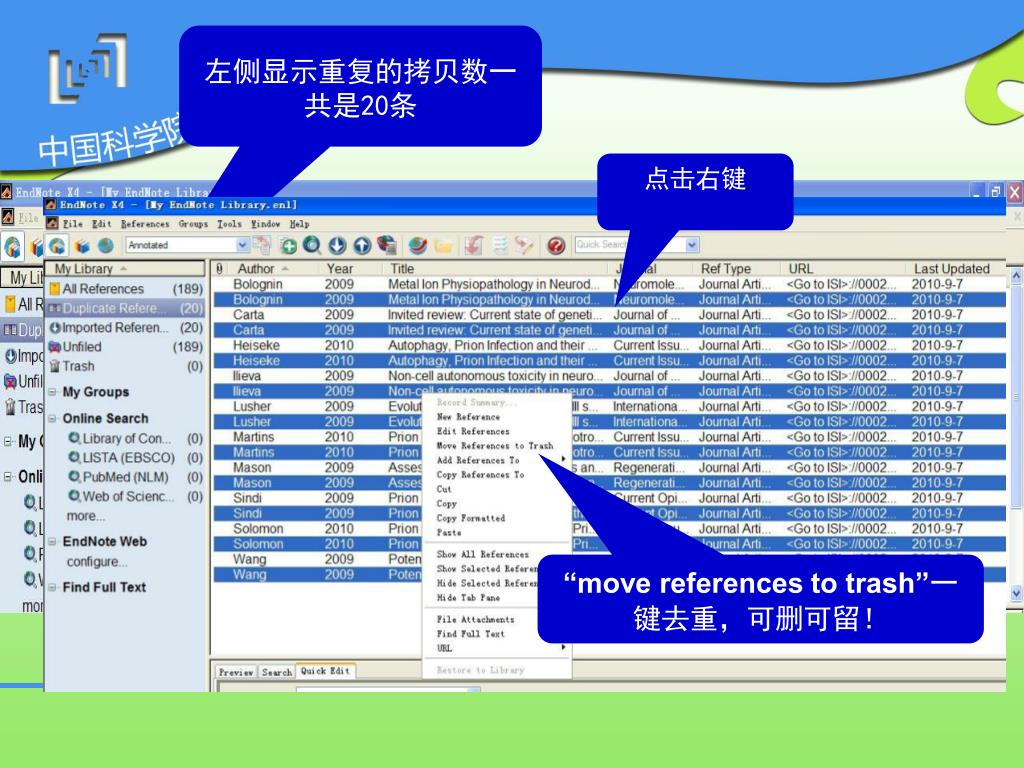Collapse 'Onli' group expander in back window
The width and height of the screenshot is (1024, 768).
(x=8, y=477)
